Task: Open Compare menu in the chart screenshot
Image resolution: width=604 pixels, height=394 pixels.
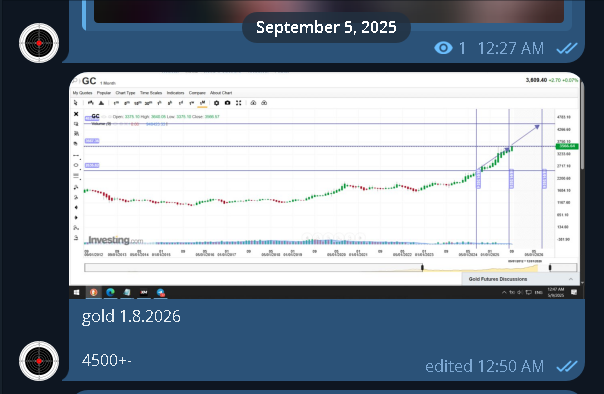Action: (x=197, y=93)
